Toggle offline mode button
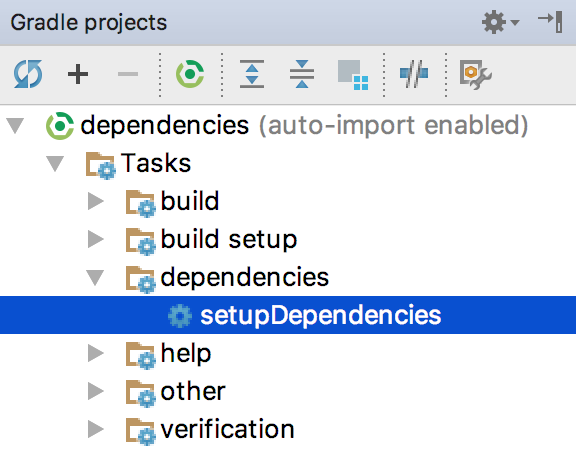The height and width of the screenshot is (466, 576). tap(414, 74)
